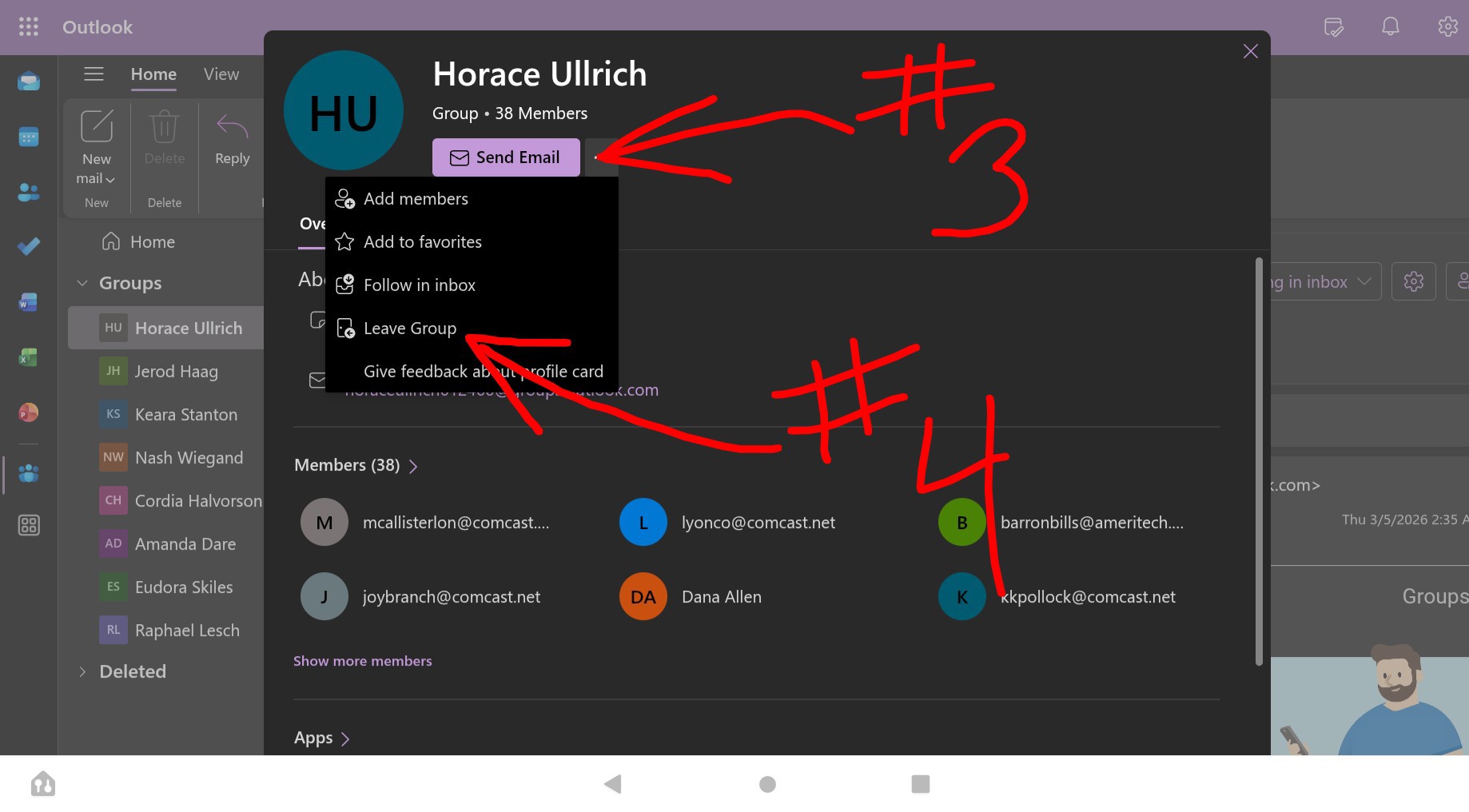1469x812 pixels.
Task: Open member Dana Allen
Action: (691, 596)
